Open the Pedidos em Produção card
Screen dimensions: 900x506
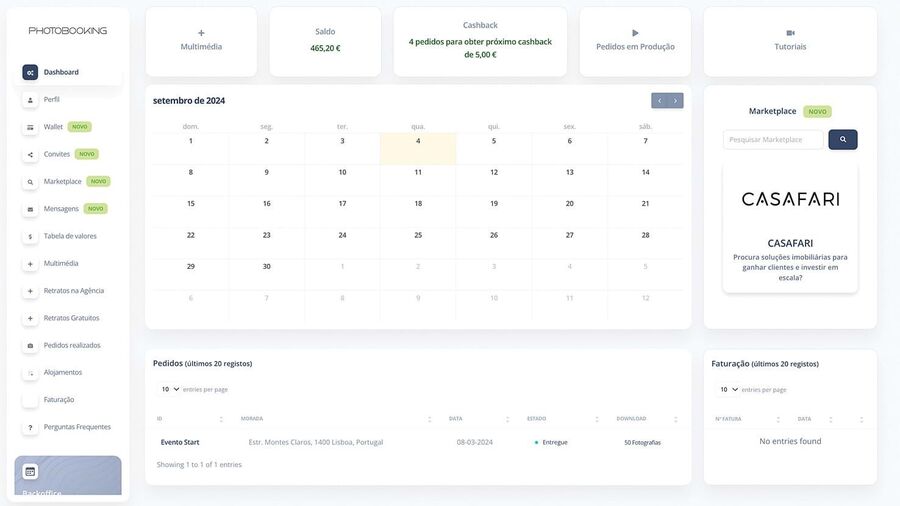635,41
